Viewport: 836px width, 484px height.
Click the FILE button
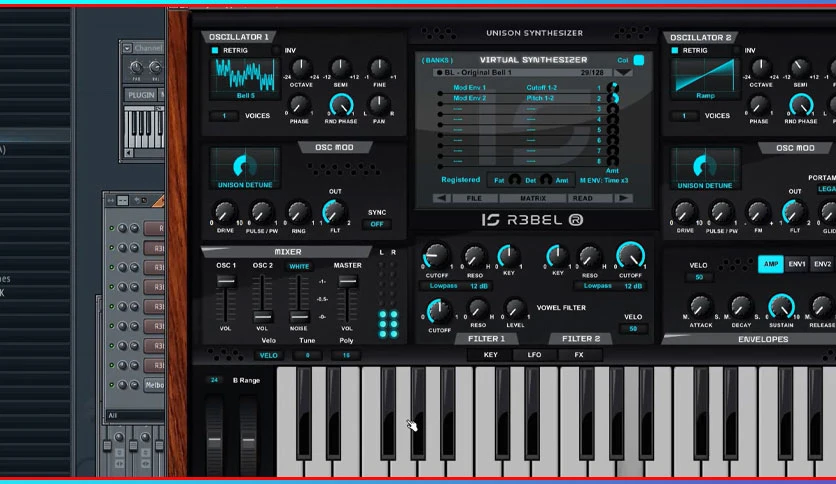474,198
